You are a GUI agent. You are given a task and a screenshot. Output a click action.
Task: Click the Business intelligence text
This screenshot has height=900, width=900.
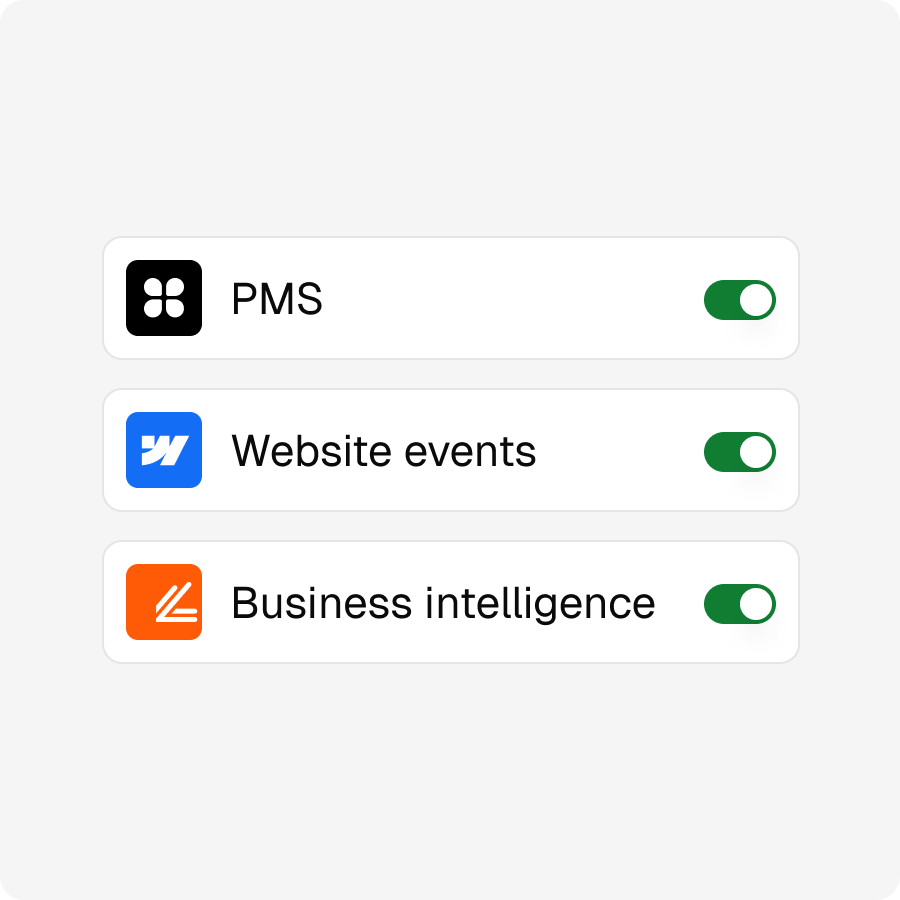[x=442, y=602]
